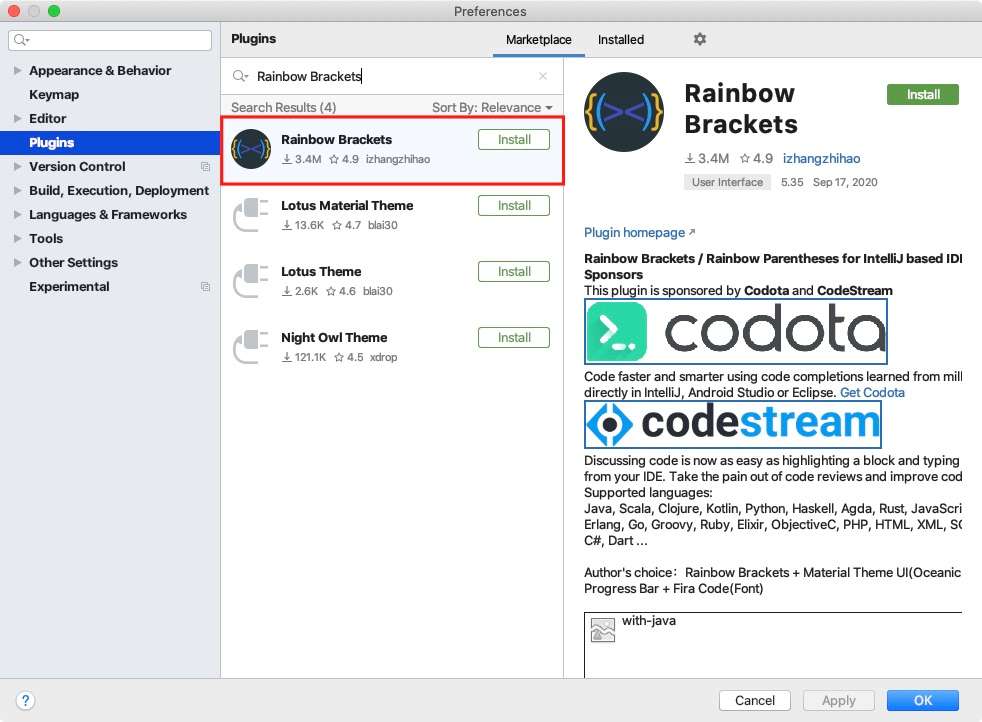This screenshot has width=982, height=722.
Task: Click the magnifier icon in plugin search
Action: pos(240,76)
